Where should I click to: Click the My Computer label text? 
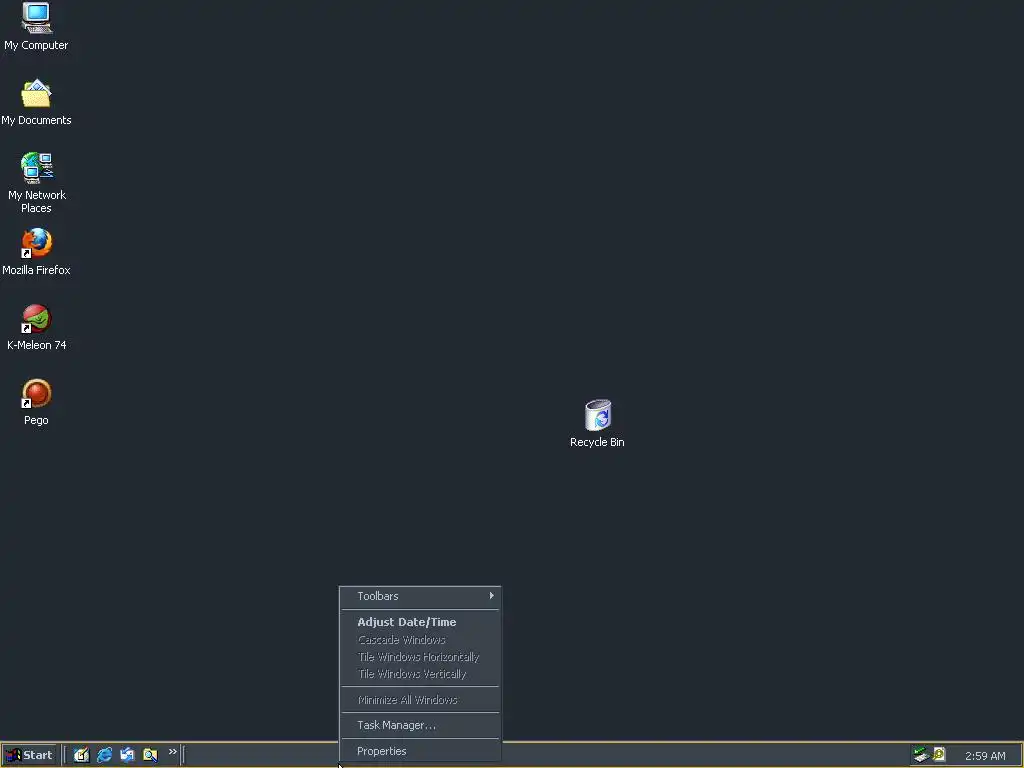36,45
